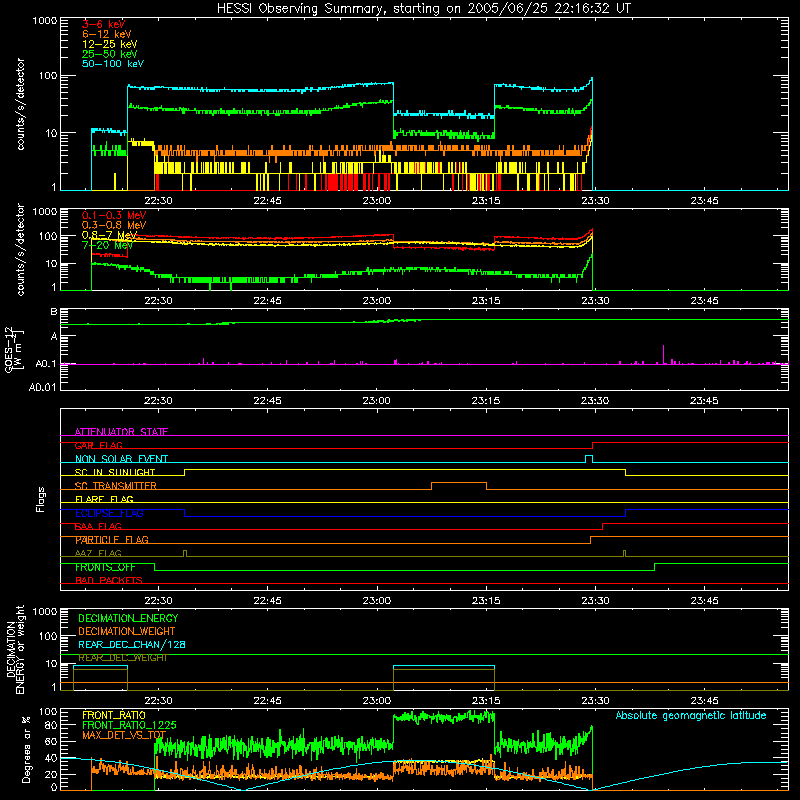
Task: Click the DECIMATION_WEIGHT legend label
Action: click(127, 631)
